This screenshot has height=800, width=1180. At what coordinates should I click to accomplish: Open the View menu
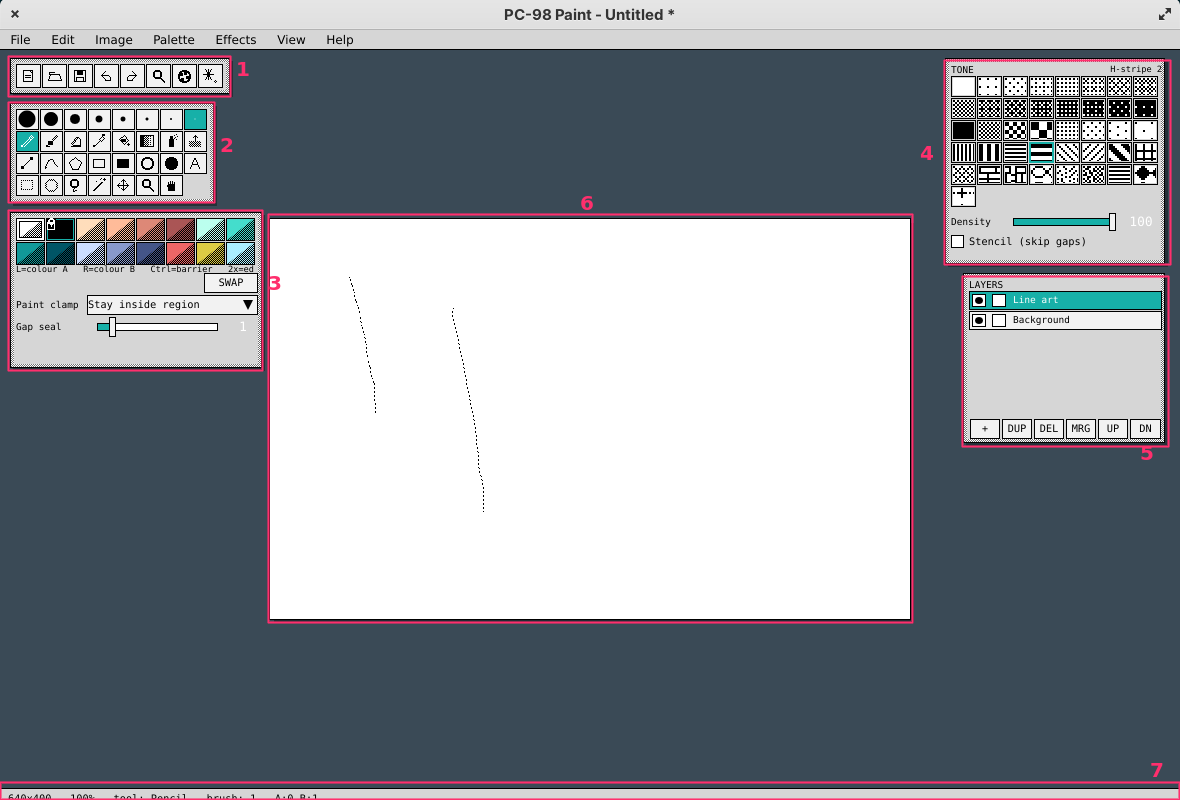coord(291,40)
